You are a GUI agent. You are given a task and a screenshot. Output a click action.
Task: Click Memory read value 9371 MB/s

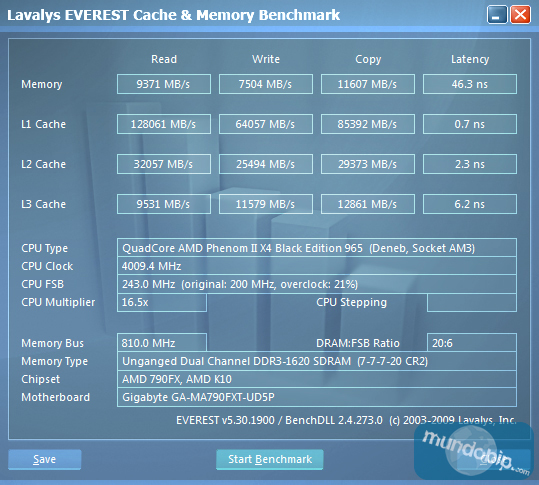164,84
